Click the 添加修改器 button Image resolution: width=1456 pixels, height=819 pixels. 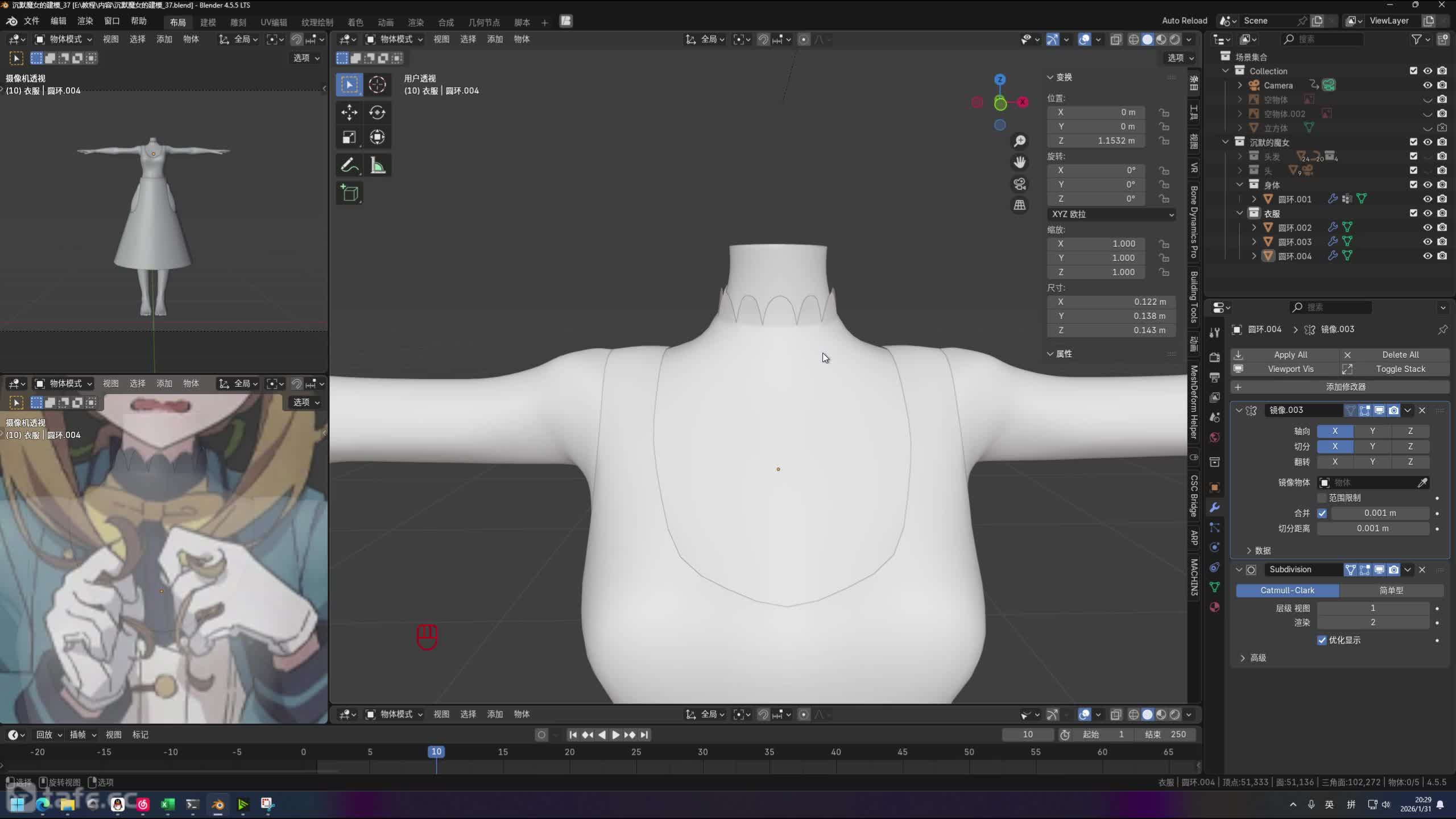click(x=1345, y=387)
